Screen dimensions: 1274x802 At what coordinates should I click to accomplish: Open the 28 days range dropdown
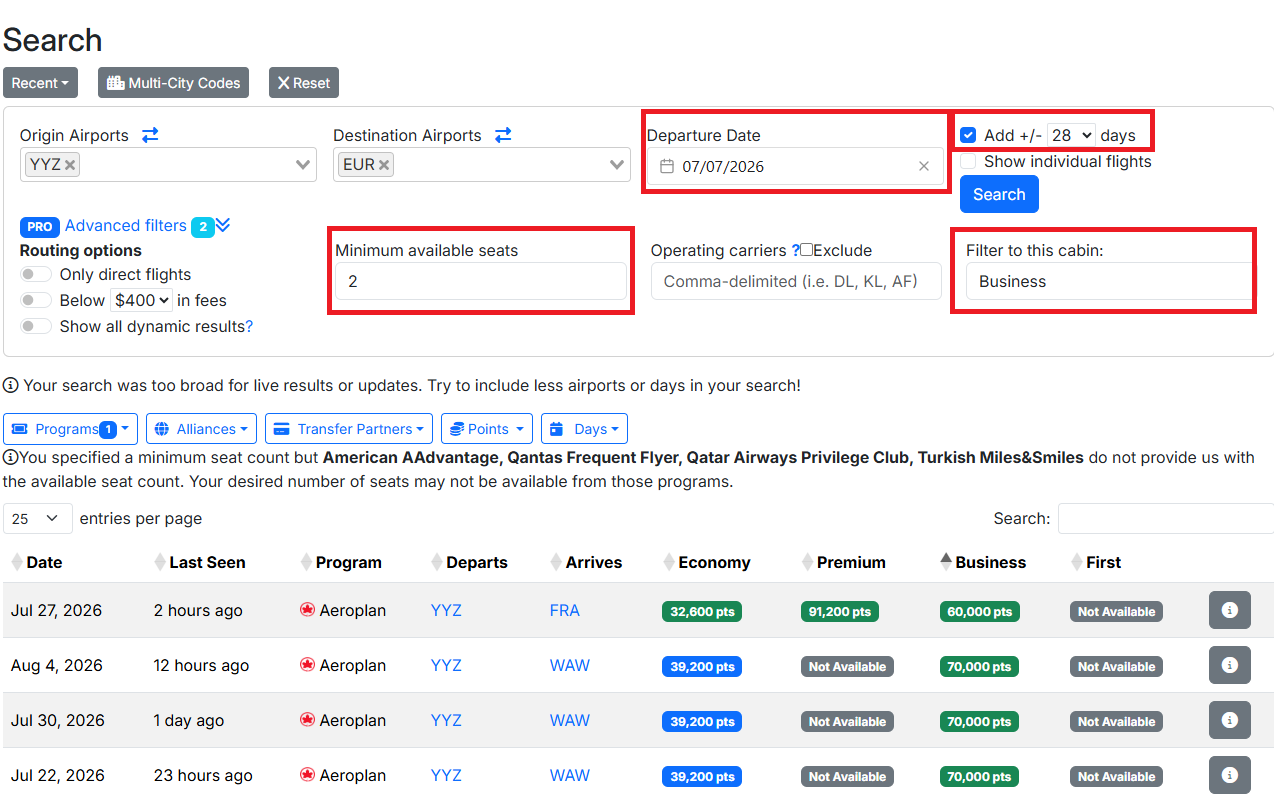click(1071, 135)
